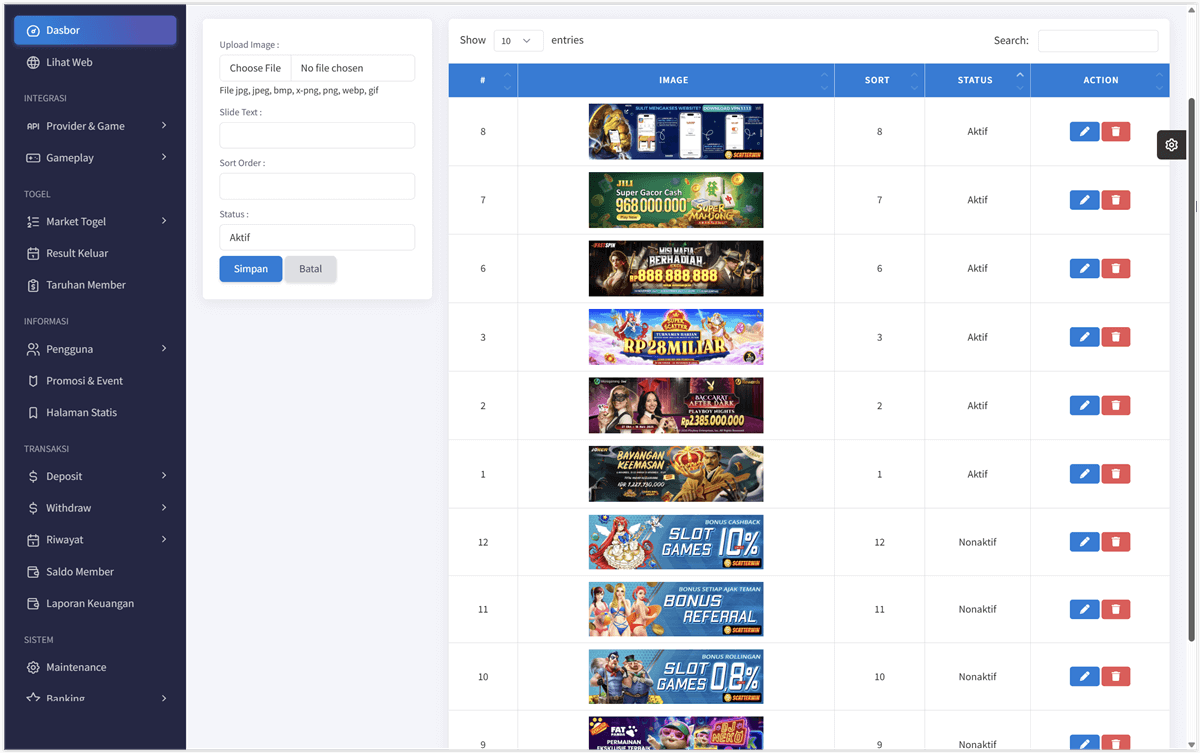The width and height of the screenshot is (1200, 753).
Task: Click the Lihat Web globe icon
Action: tap(35, 62)
